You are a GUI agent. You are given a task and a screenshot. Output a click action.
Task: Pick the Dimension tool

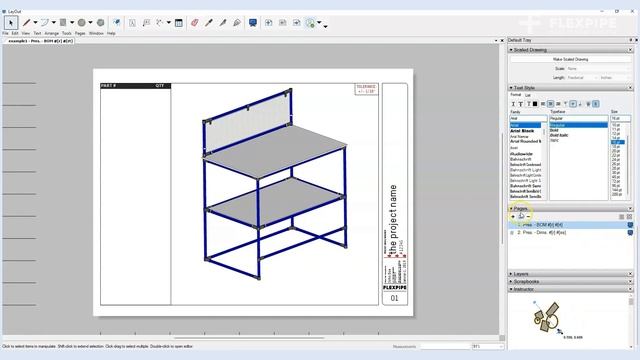(x=160, y=23)
